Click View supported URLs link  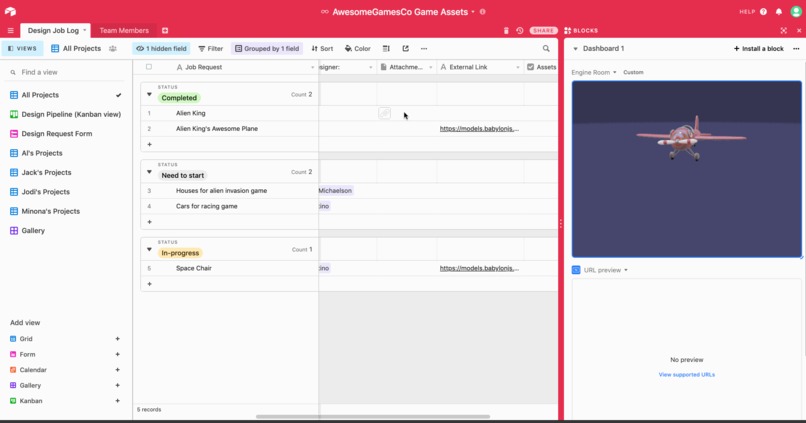tap(687, 375)
